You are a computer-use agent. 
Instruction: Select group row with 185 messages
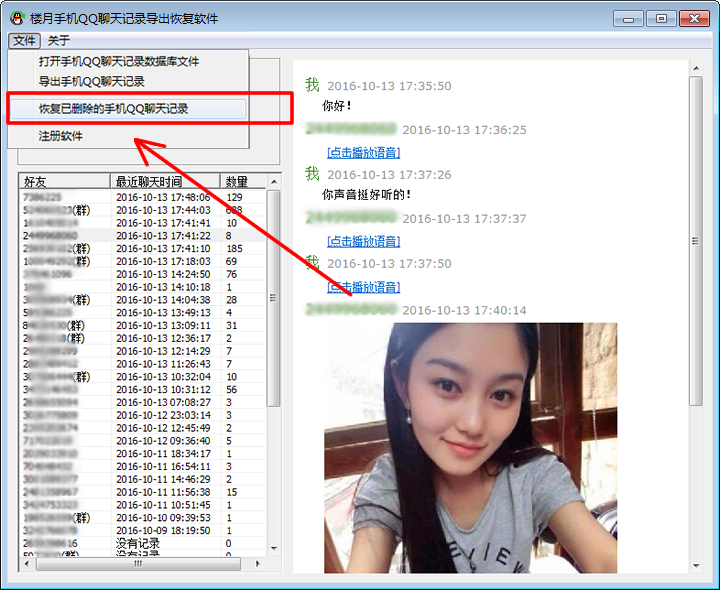tap(142, 248)
